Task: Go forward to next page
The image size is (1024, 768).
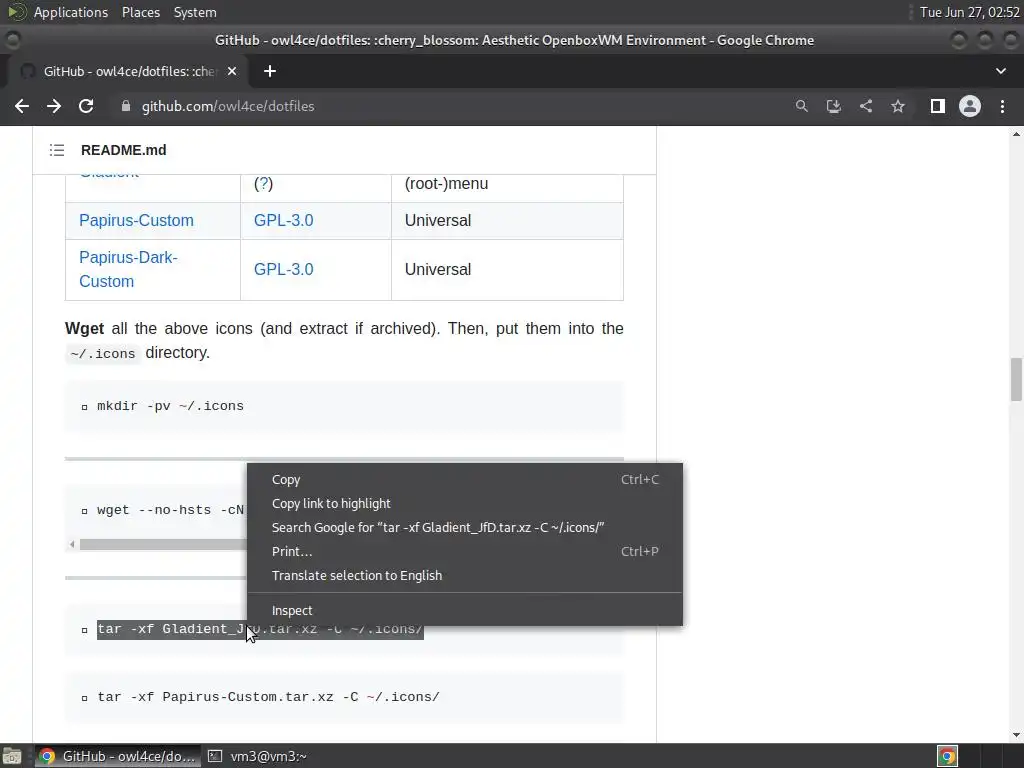Action: pyautogui.click(x=54, y=106)
